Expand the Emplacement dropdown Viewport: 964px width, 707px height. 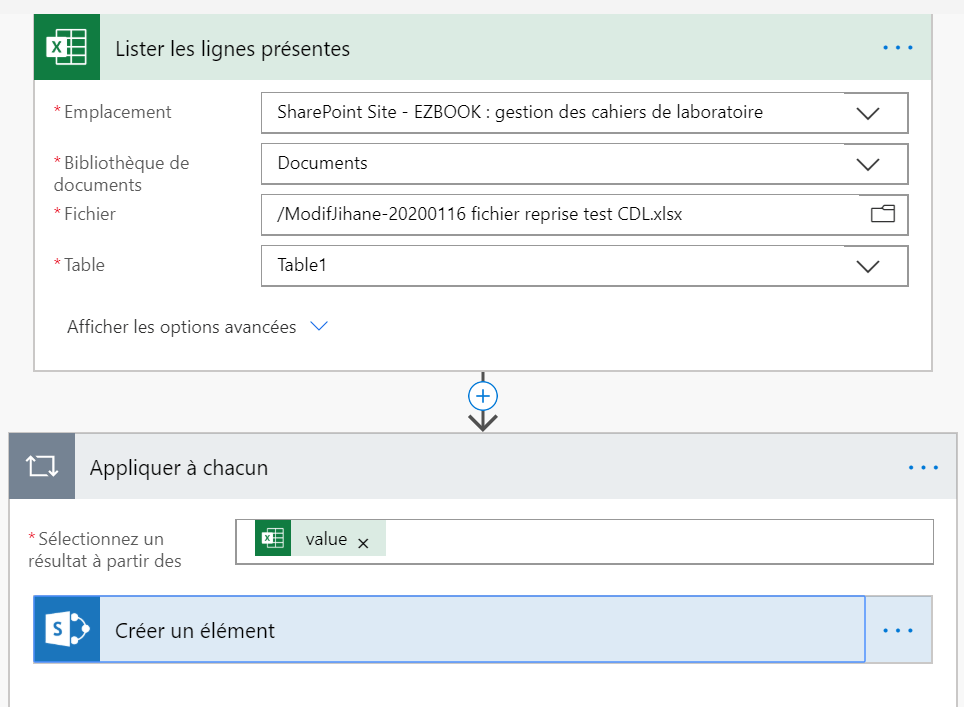click(x=868, y=113)
